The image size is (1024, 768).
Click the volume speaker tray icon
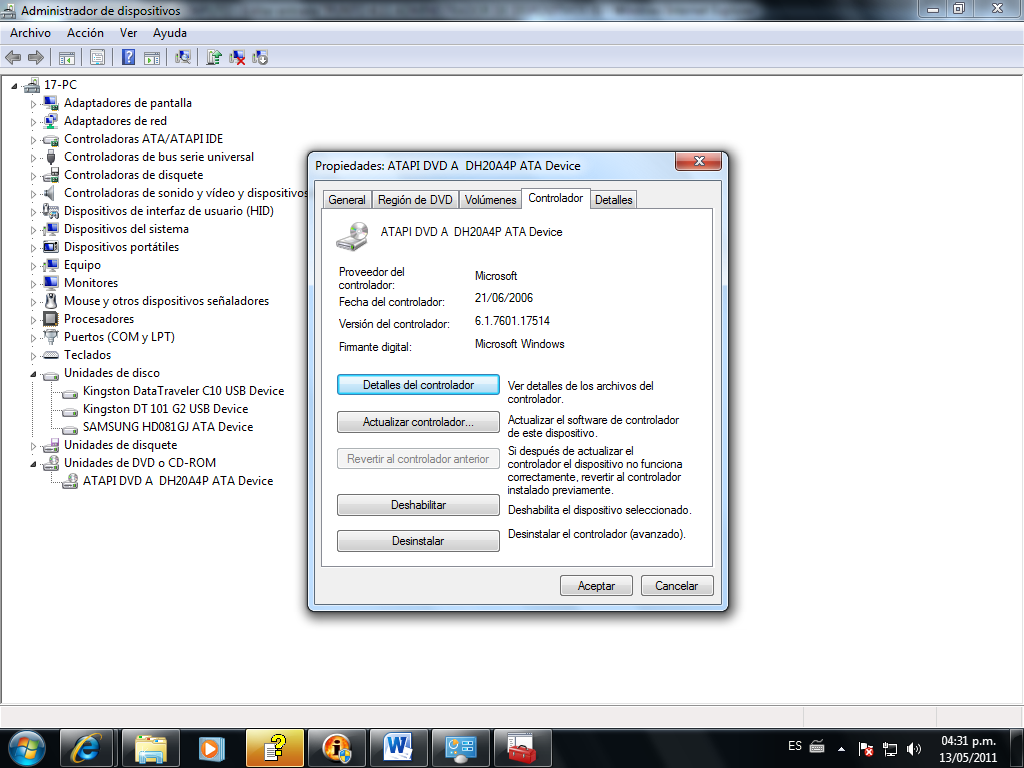tap(914, 749)
